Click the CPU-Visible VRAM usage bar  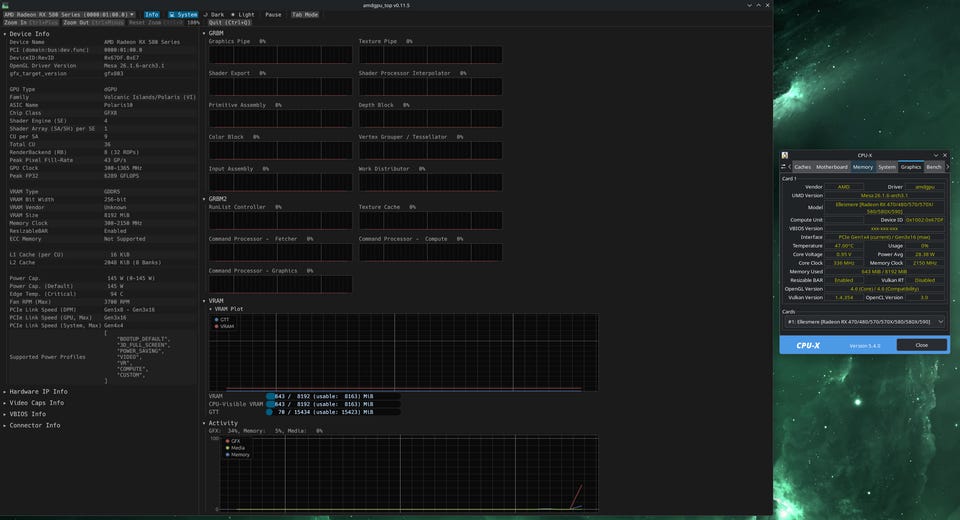[x=333, y=404]
